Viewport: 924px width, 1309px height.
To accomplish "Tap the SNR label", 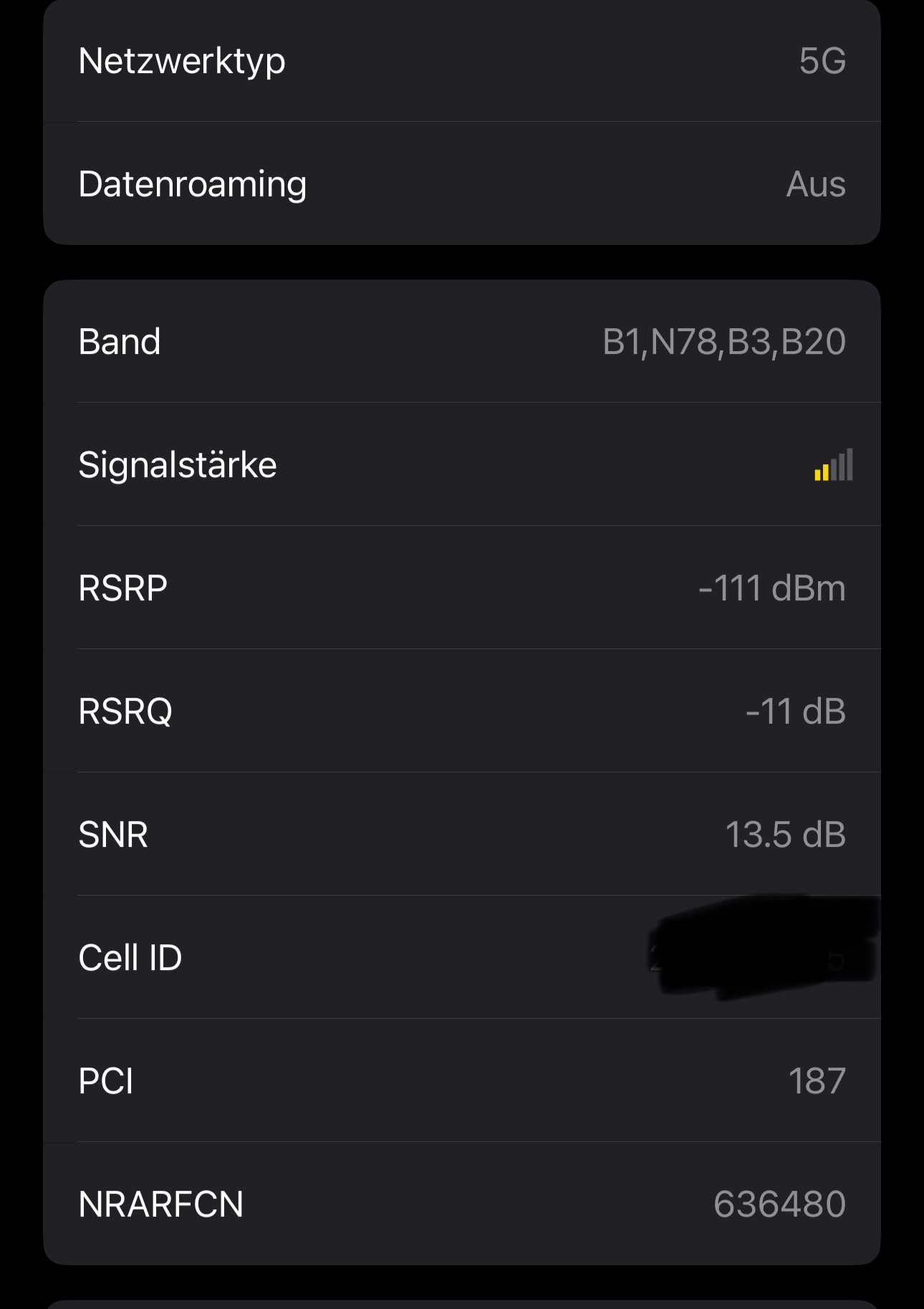I will click(113, 835).
